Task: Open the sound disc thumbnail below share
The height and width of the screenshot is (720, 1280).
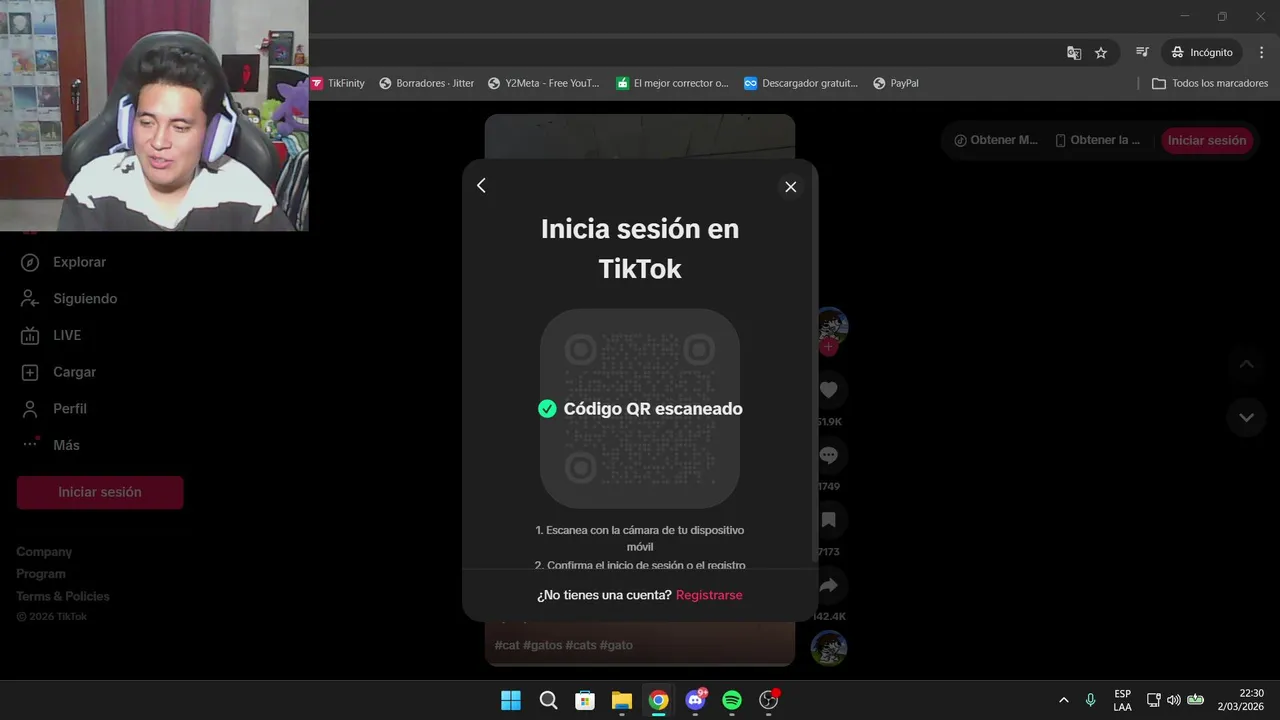Action: tap(829, 648)
